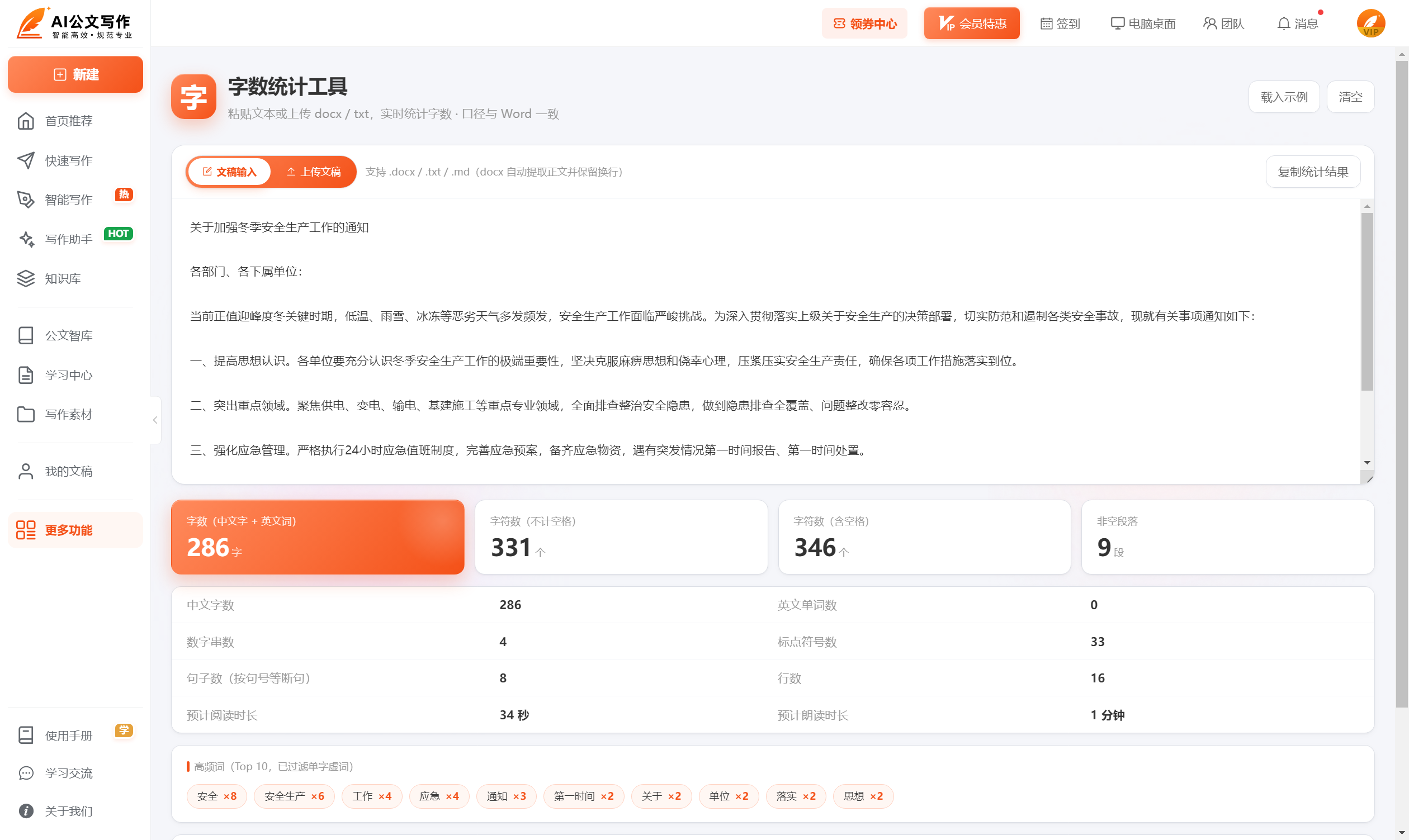
Task: Open 快速写作 paper-plane icon
Action: [26, 161]
